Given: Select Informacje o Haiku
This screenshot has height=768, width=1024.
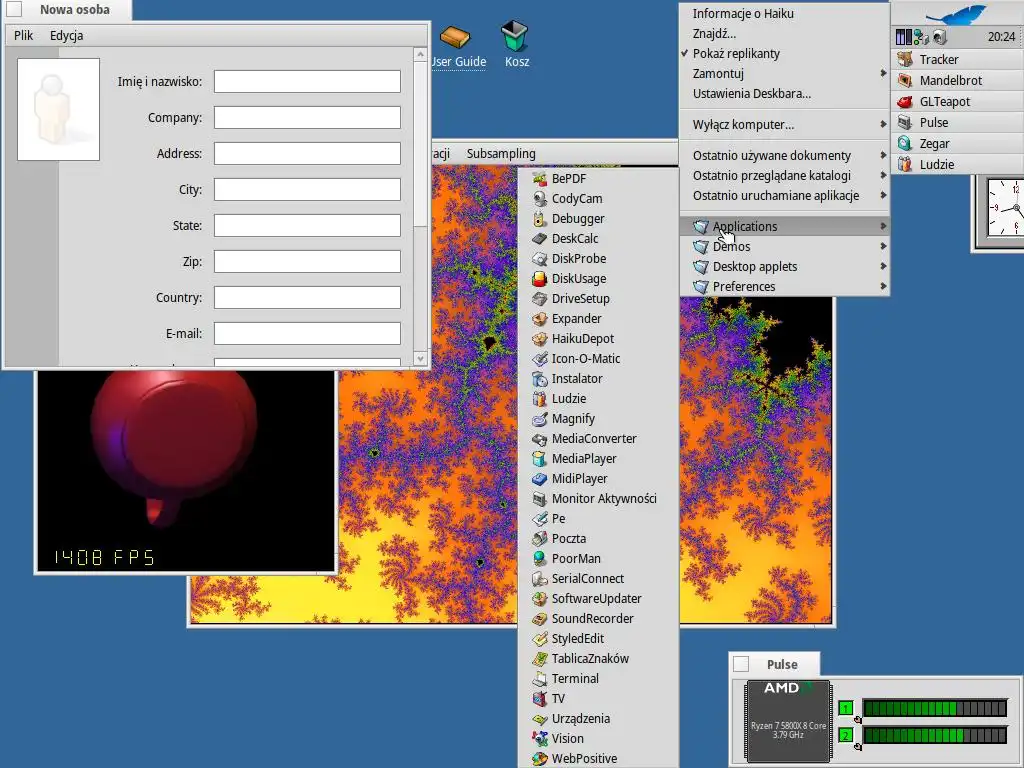Looking at the screenshot, I should [x=784, y=13].
